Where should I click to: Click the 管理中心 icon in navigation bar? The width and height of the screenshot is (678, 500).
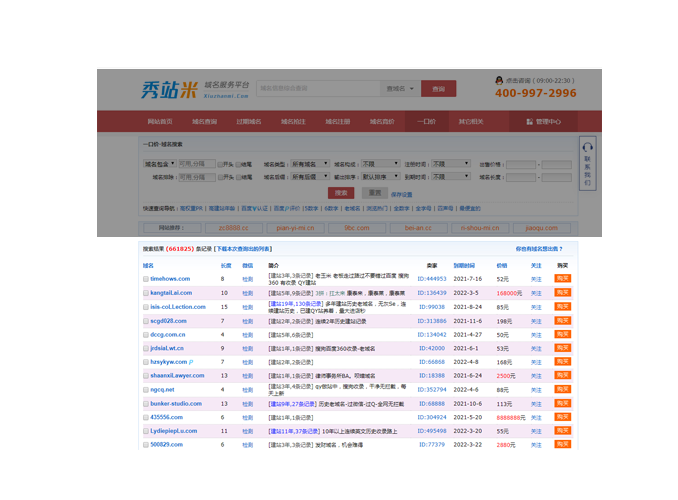tap(527, 121)
